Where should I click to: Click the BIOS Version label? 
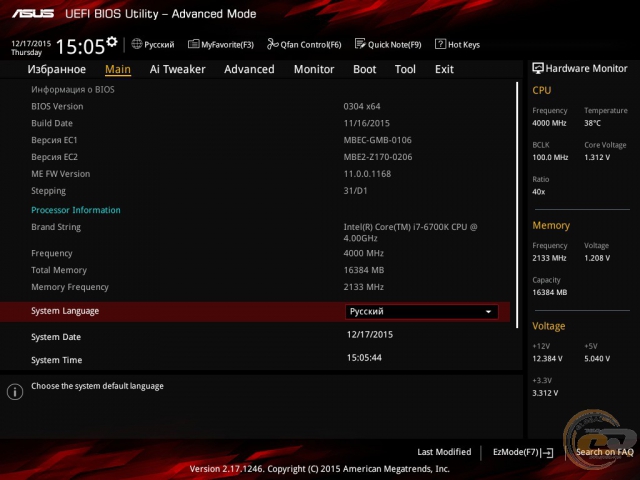click(x=57, y=107)
